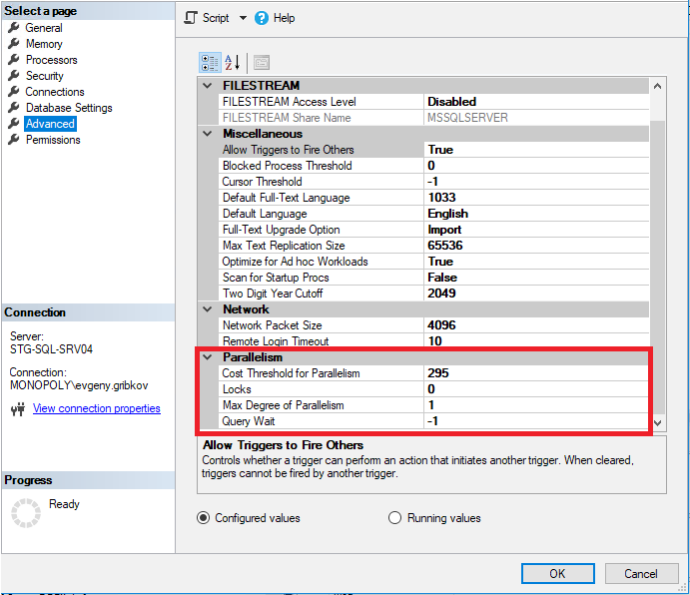Edit Max Degree of Parallelism value

pos(536,405)
